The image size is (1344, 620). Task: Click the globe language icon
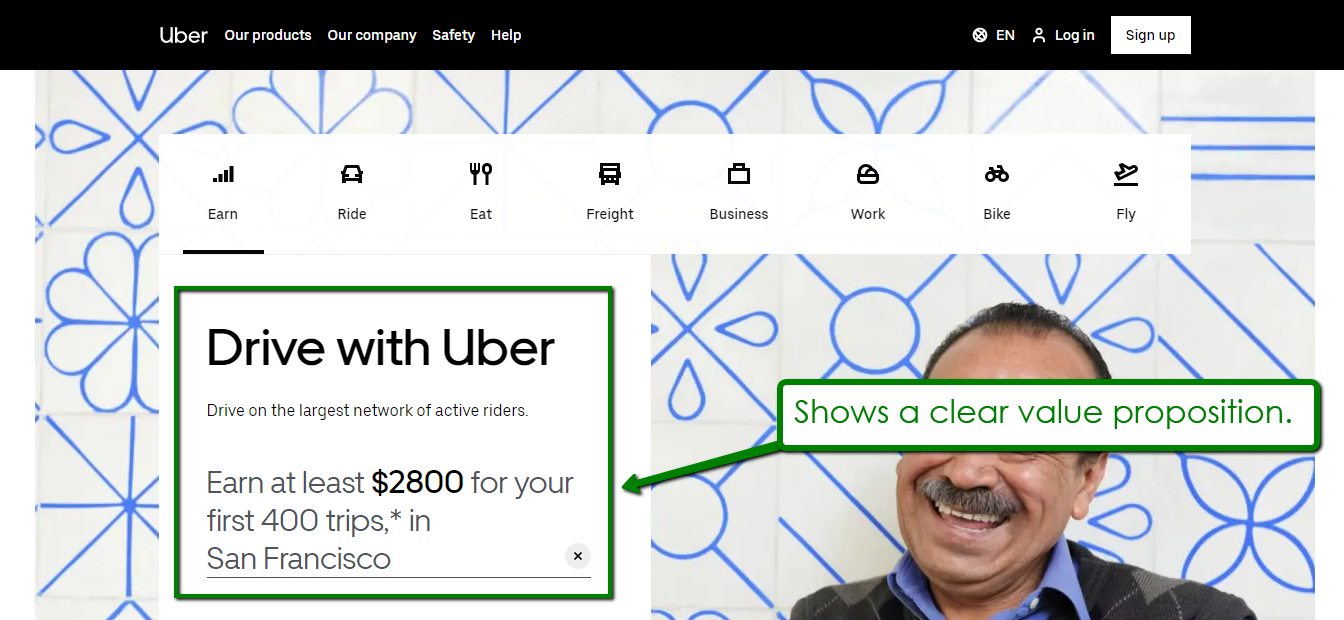[980, 35]
